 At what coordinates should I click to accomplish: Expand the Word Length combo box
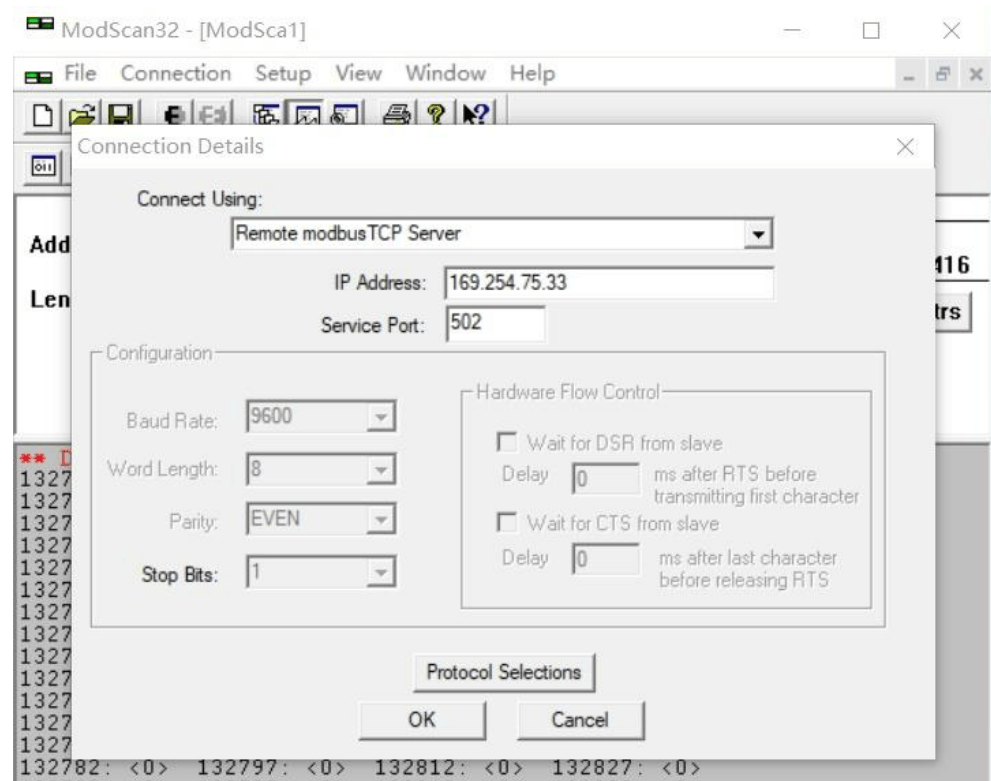click(x=380, y=469)
